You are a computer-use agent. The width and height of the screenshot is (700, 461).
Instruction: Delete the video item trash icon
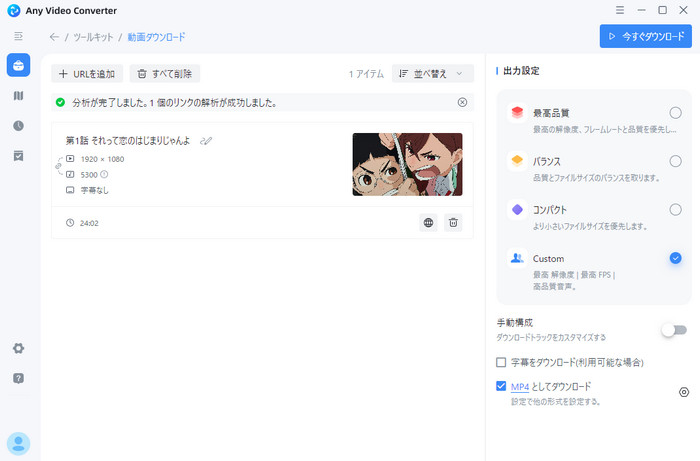coord(453,223)
